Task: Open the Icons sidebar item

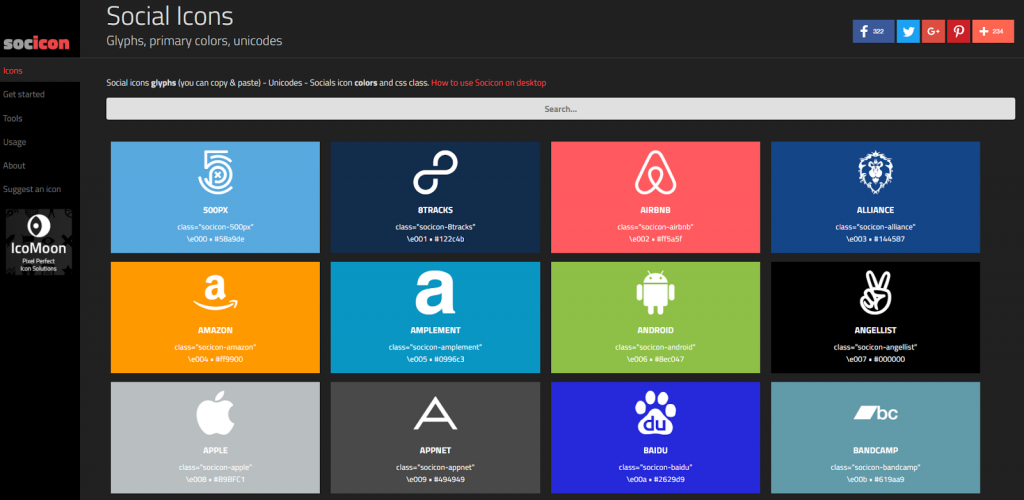Action: (13, 70)
